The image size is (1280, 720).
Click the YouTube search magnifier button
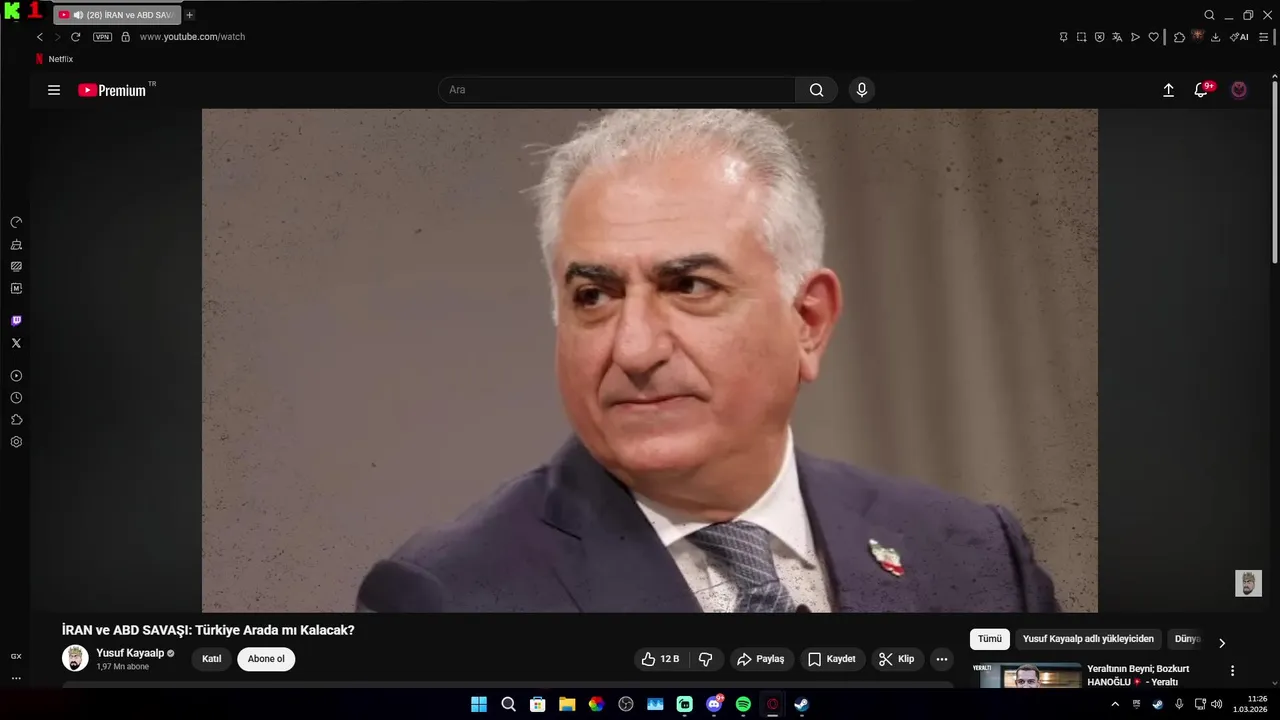coord(817,90)
